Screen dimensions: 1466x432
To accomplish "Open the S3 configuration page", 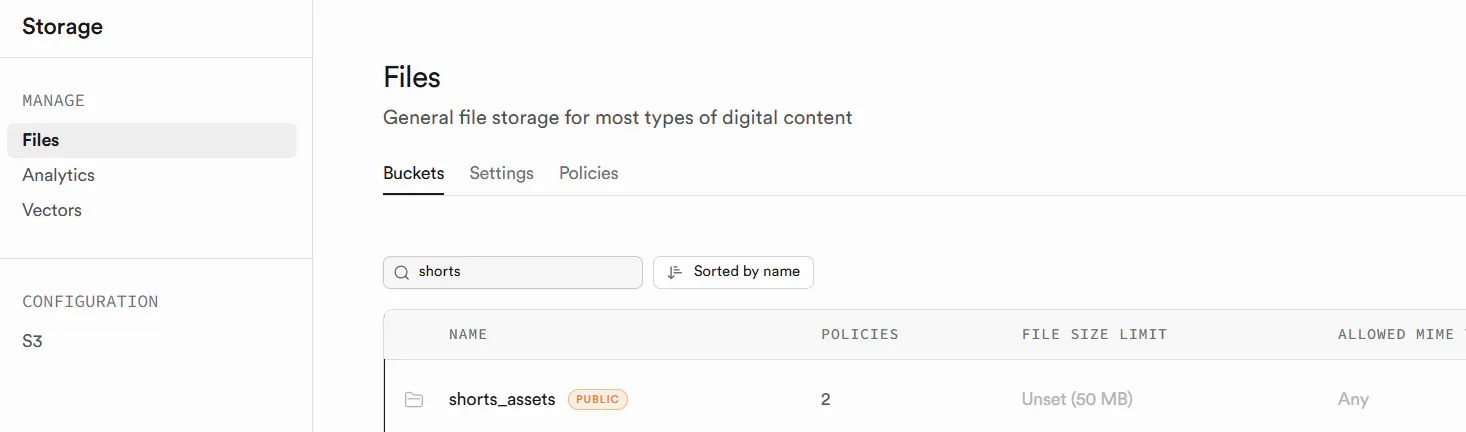I will (x=32, y=341).
